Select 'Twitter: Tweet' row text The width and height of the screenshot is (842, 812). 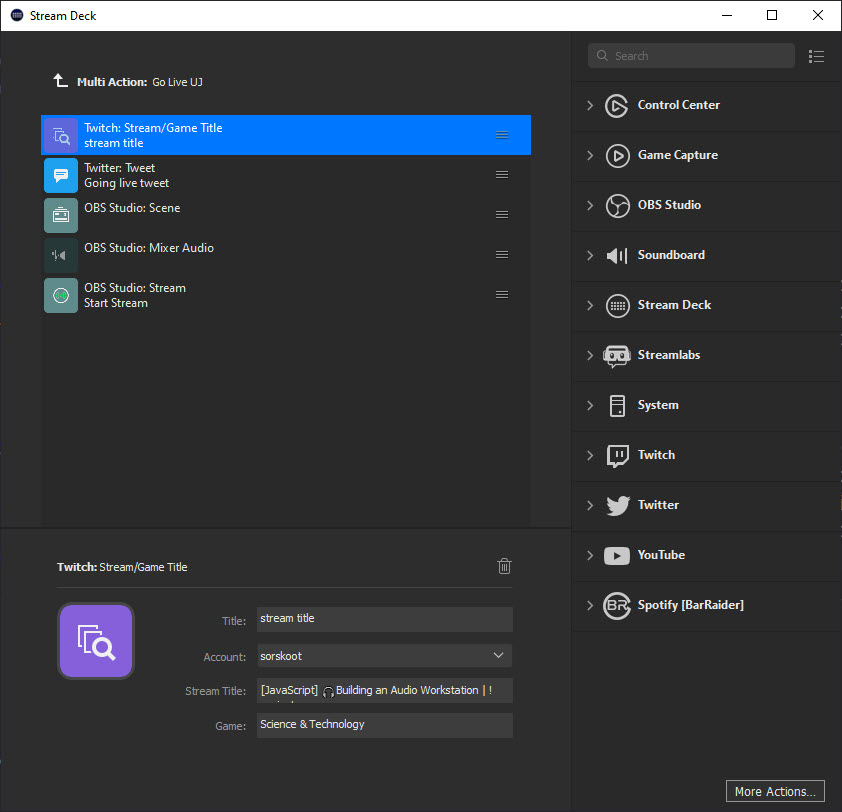point(119,168)
